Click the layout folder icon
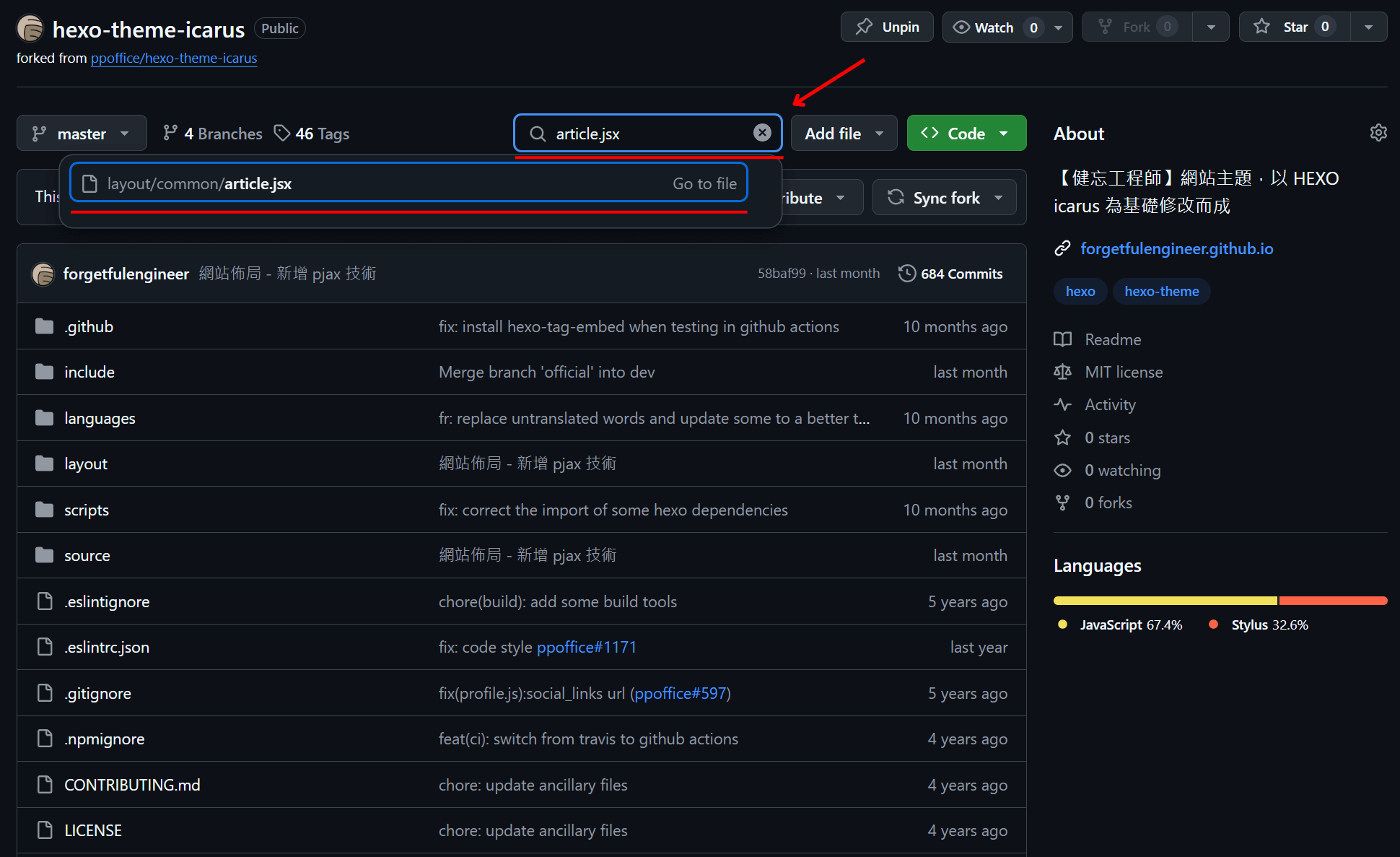The height and width of the screenshot is (857, 1400). click(45, 464)
